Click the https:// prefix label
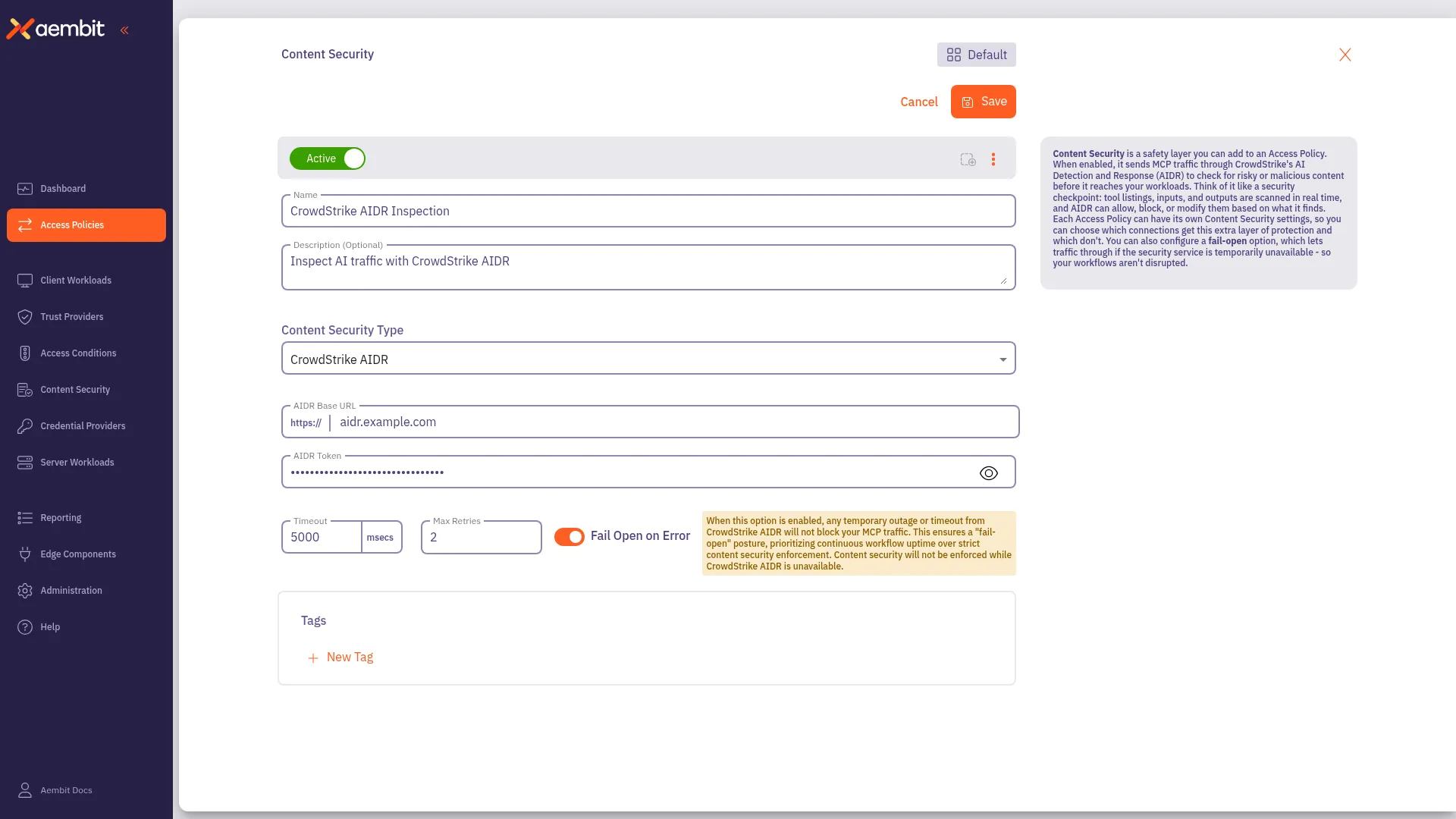The image size is (1456, 819). click(x=306, y=423)
